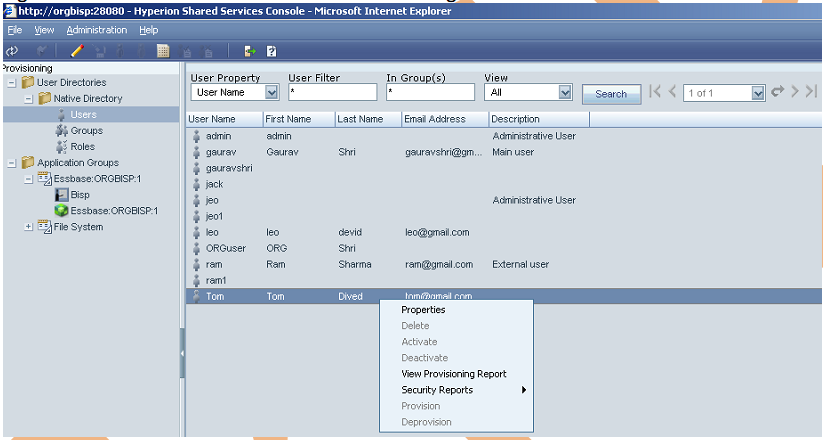Click the Email Address column header
Screen dimensions: 823x440
[445, 119]
